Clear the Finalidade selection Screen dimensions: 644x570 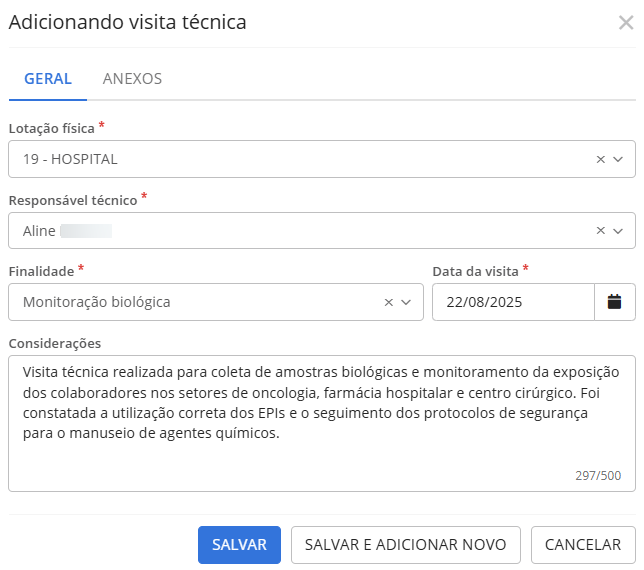pos(389,302)
